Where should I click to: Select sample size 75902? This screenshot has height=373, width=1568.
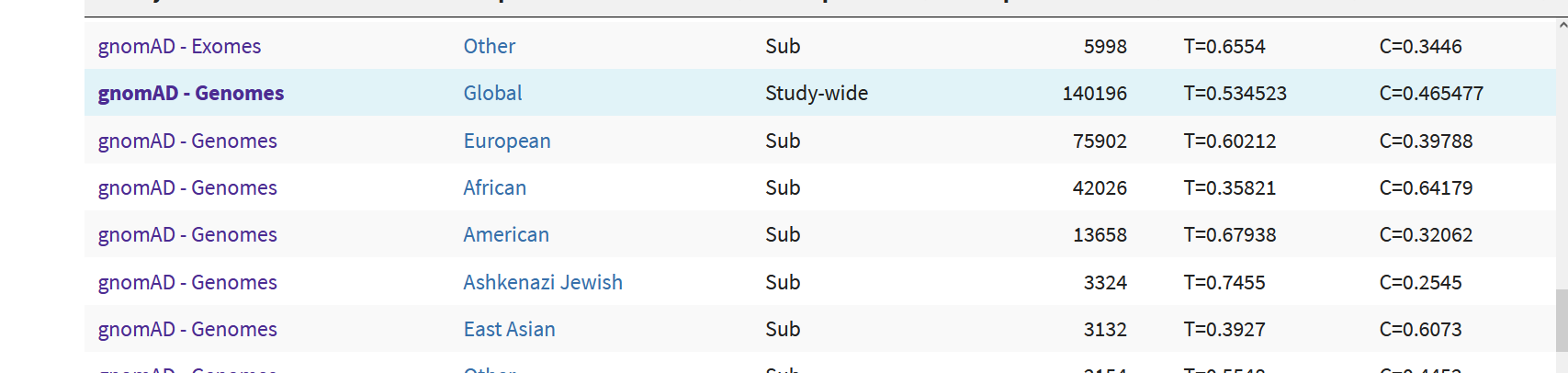[1100, 141]
